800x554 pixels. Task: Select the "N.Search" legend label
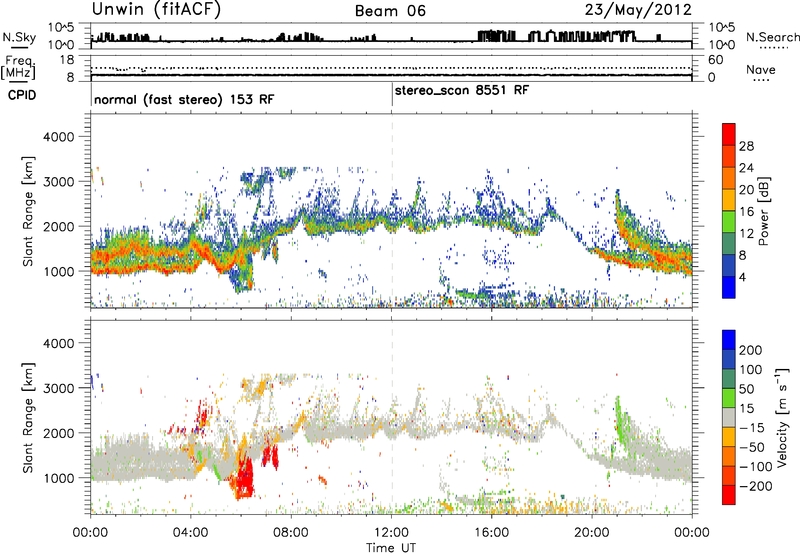tap(772, 37)
